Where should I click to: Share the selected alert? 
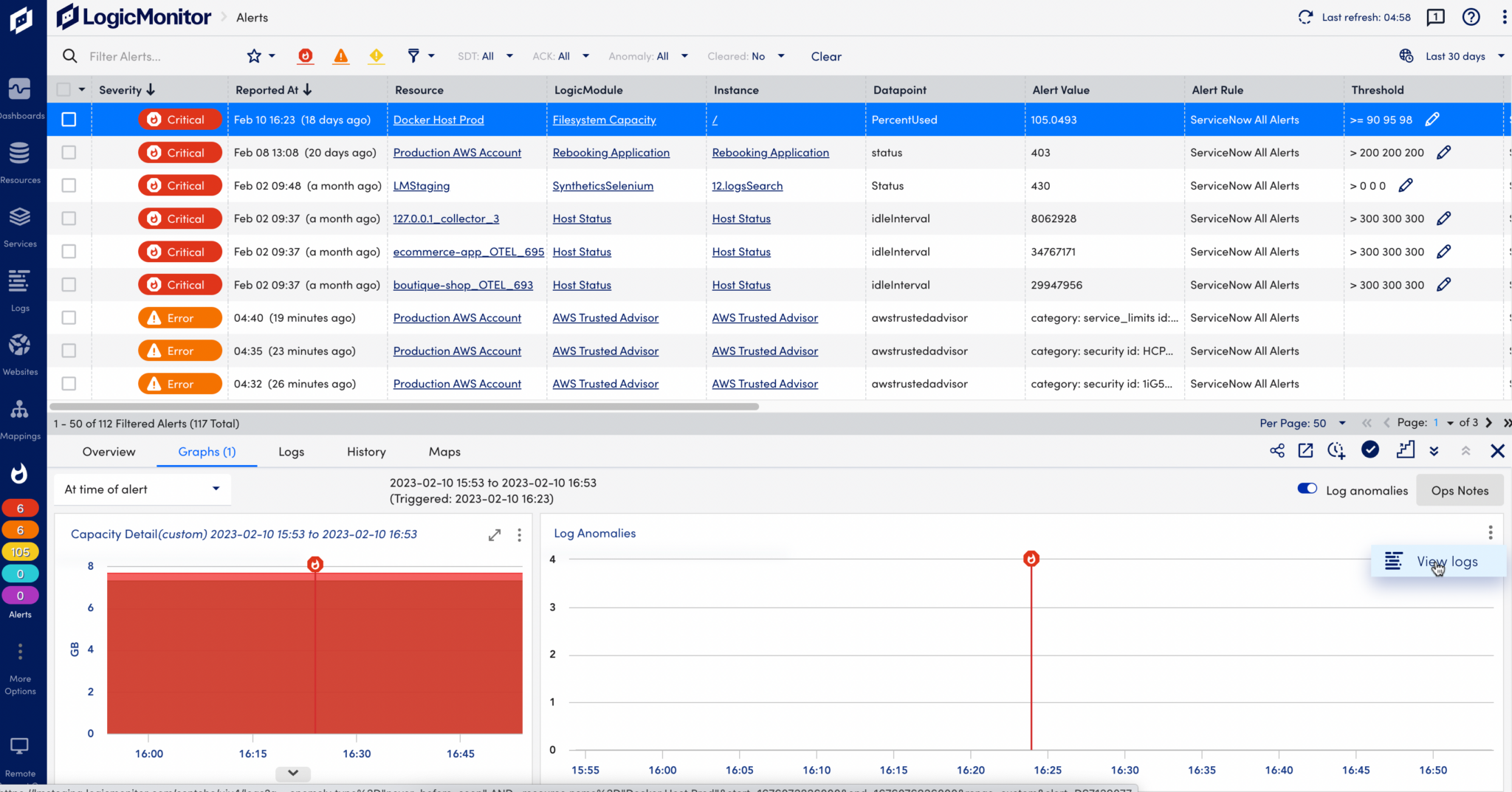(x=1277, y=450)
